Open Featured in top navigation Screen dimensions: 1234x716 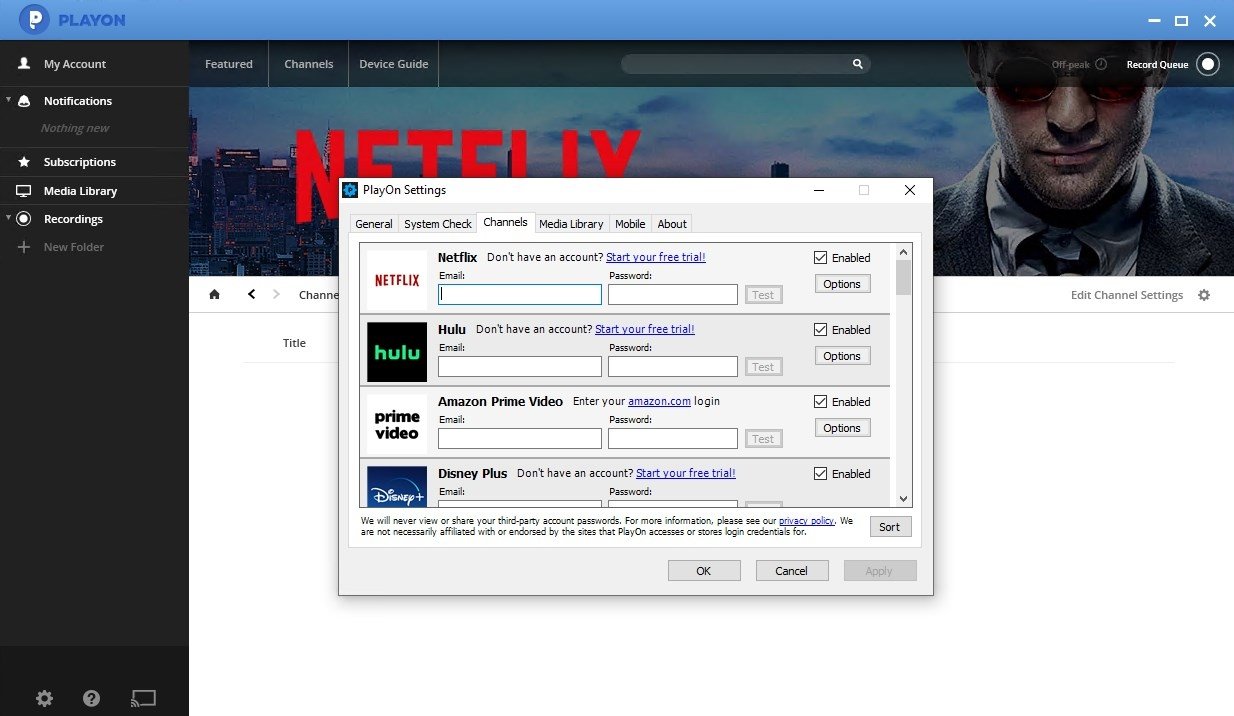[229, 64]
